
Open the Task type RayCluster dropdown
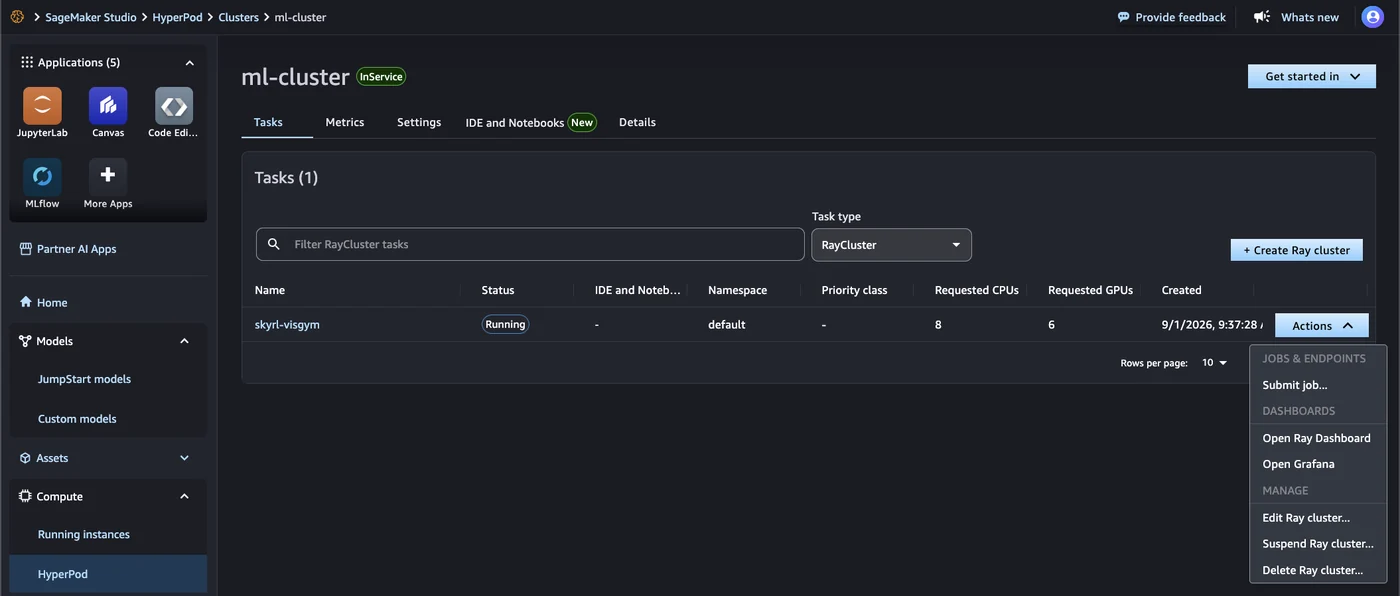click(x=891, y=244)
